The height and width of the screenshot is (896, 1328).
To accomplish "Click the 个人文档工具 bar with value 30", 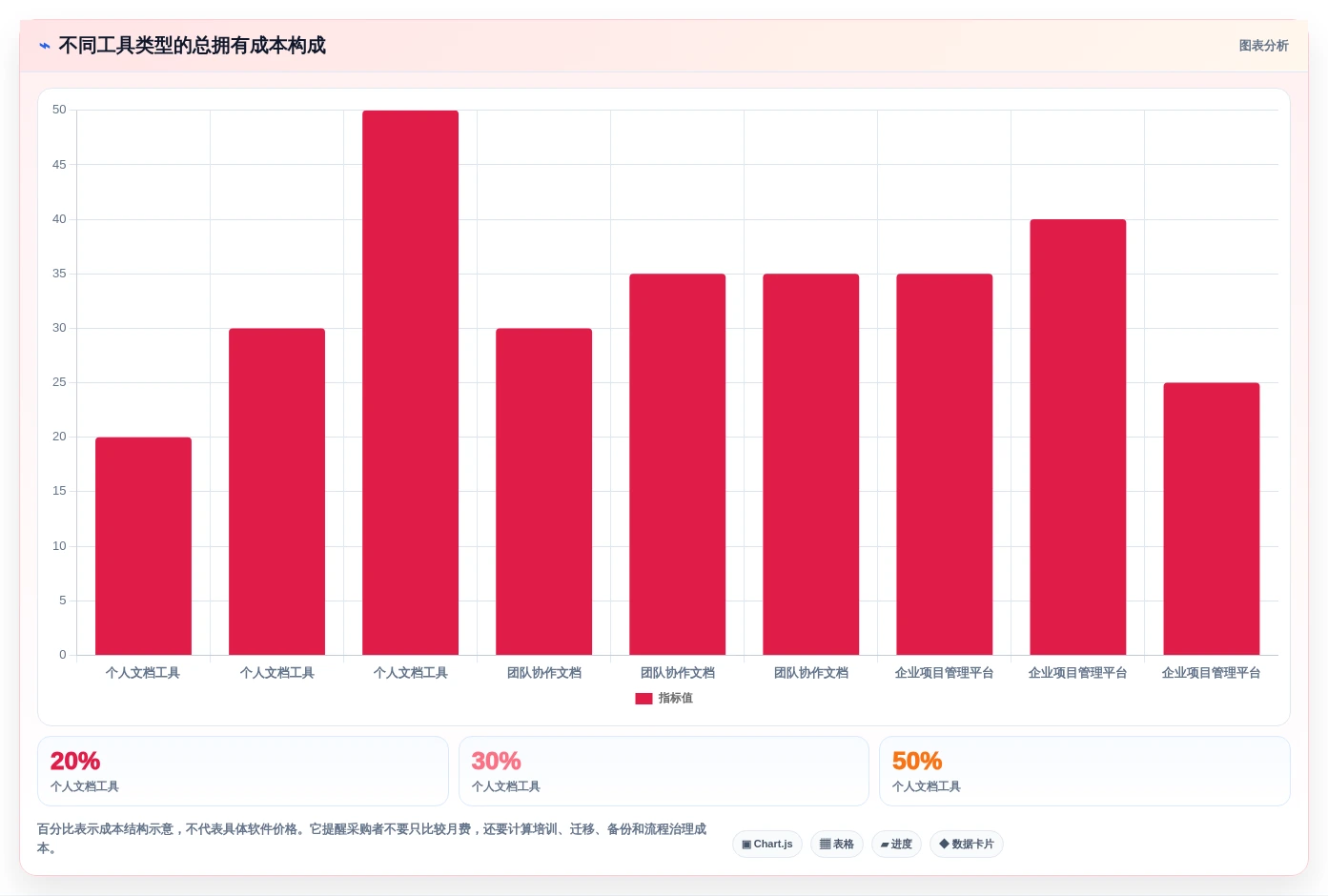I will point(276,492).
